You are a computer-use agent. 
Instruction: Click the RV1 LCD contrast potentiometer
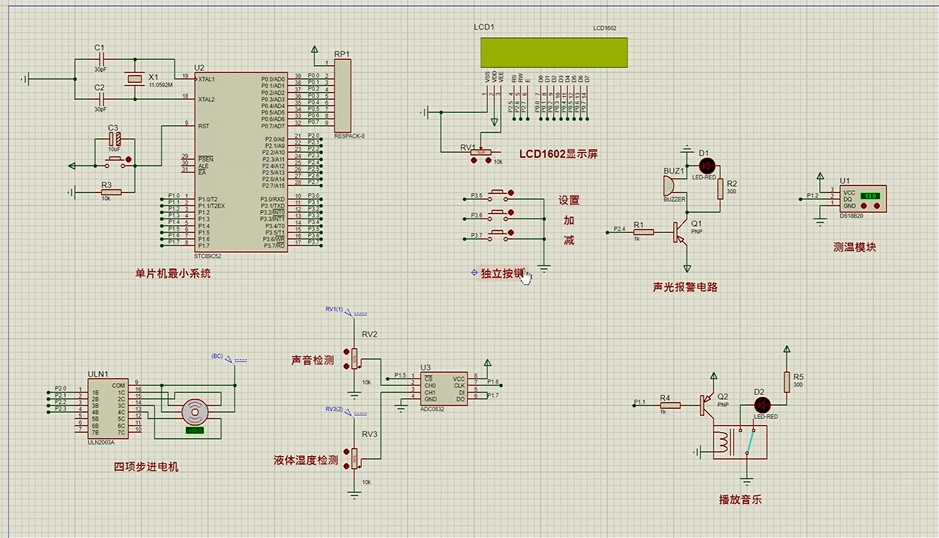point(482,152)
